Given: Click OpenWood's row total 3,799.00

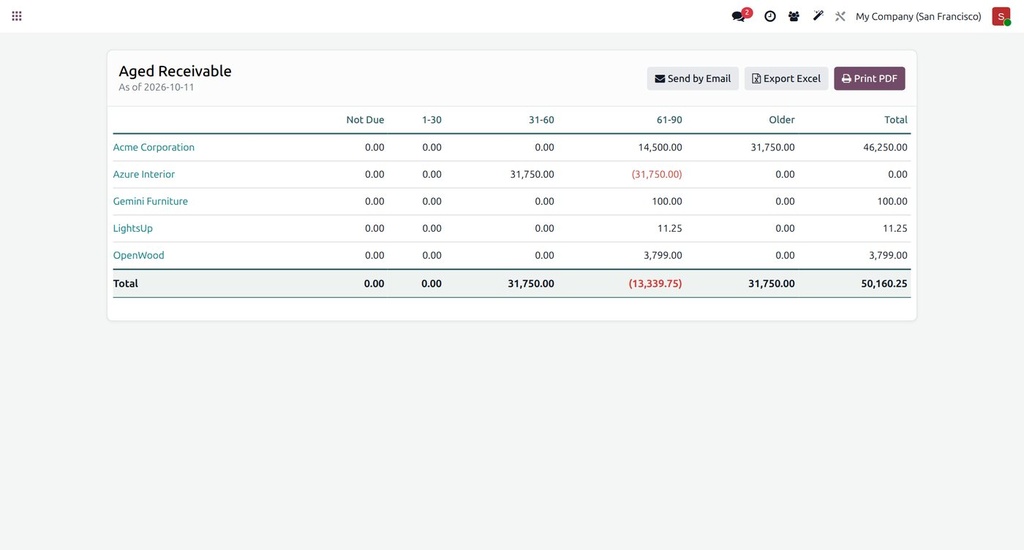Looking at the screenshot, I should [x=888, y=255].
